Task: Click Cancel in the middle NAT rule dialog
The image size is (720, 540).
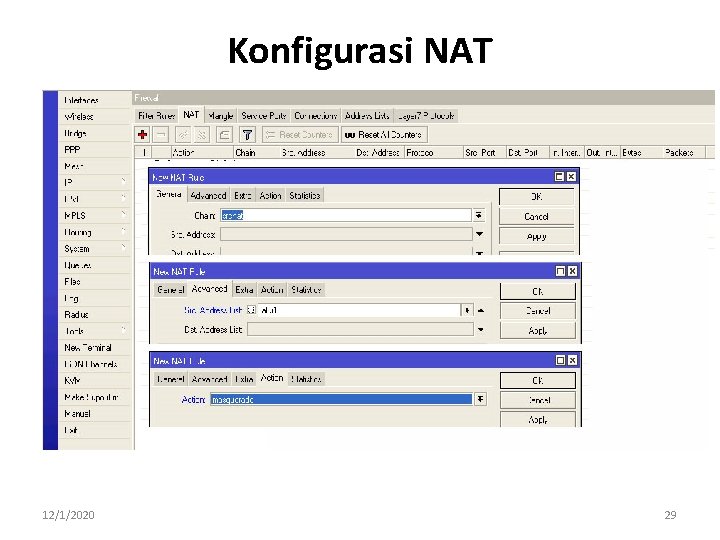Action: [x=538, y=311]
